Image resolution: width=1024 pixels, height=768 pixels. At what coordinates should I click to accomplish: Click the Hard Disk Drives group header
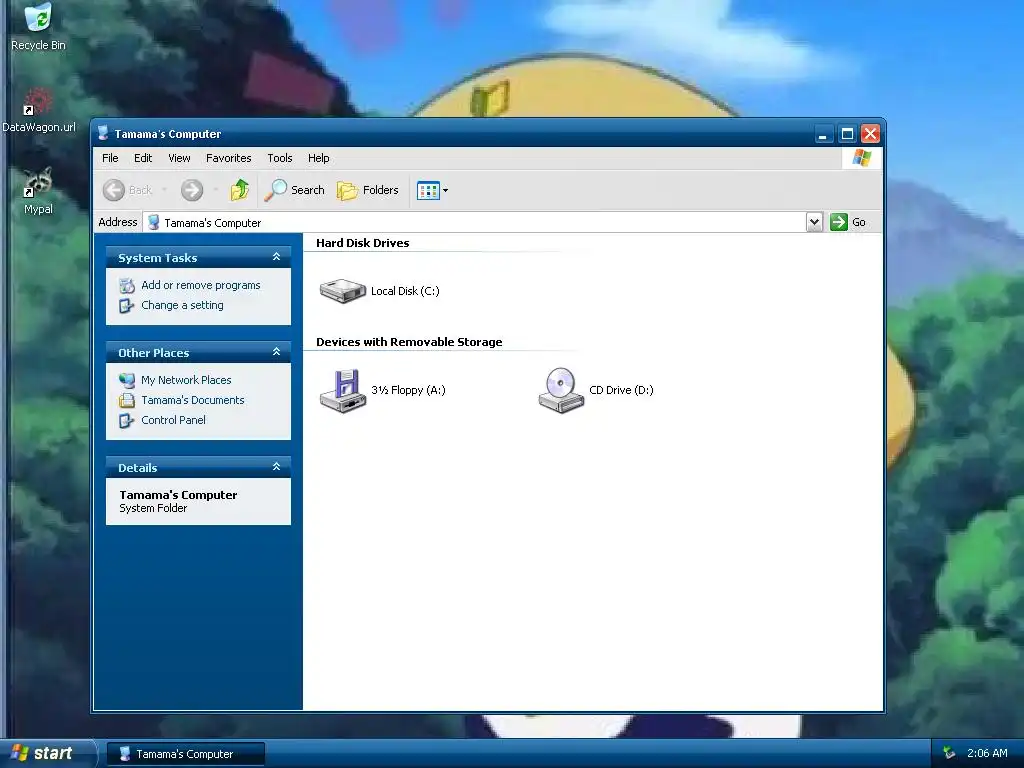pyautogui.click(x=362, y=243)
